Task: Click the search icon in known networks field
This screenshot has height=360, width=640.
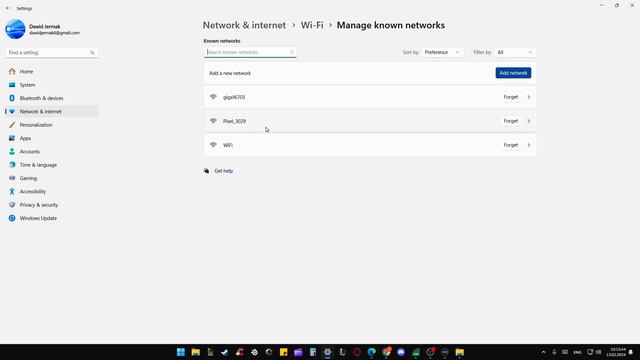Action: 292,52
